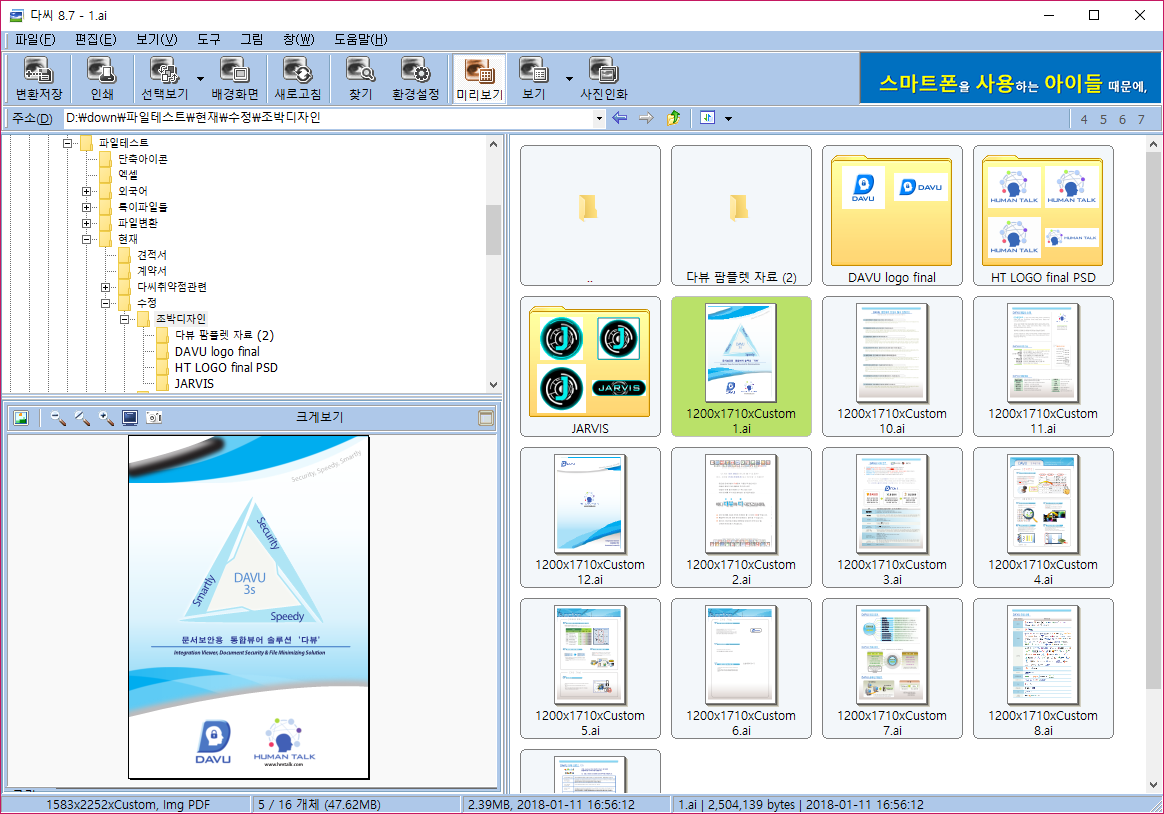The image size is (1164, 814).
Task: Open the address path dropdown
Action: [x=599, y=118]
